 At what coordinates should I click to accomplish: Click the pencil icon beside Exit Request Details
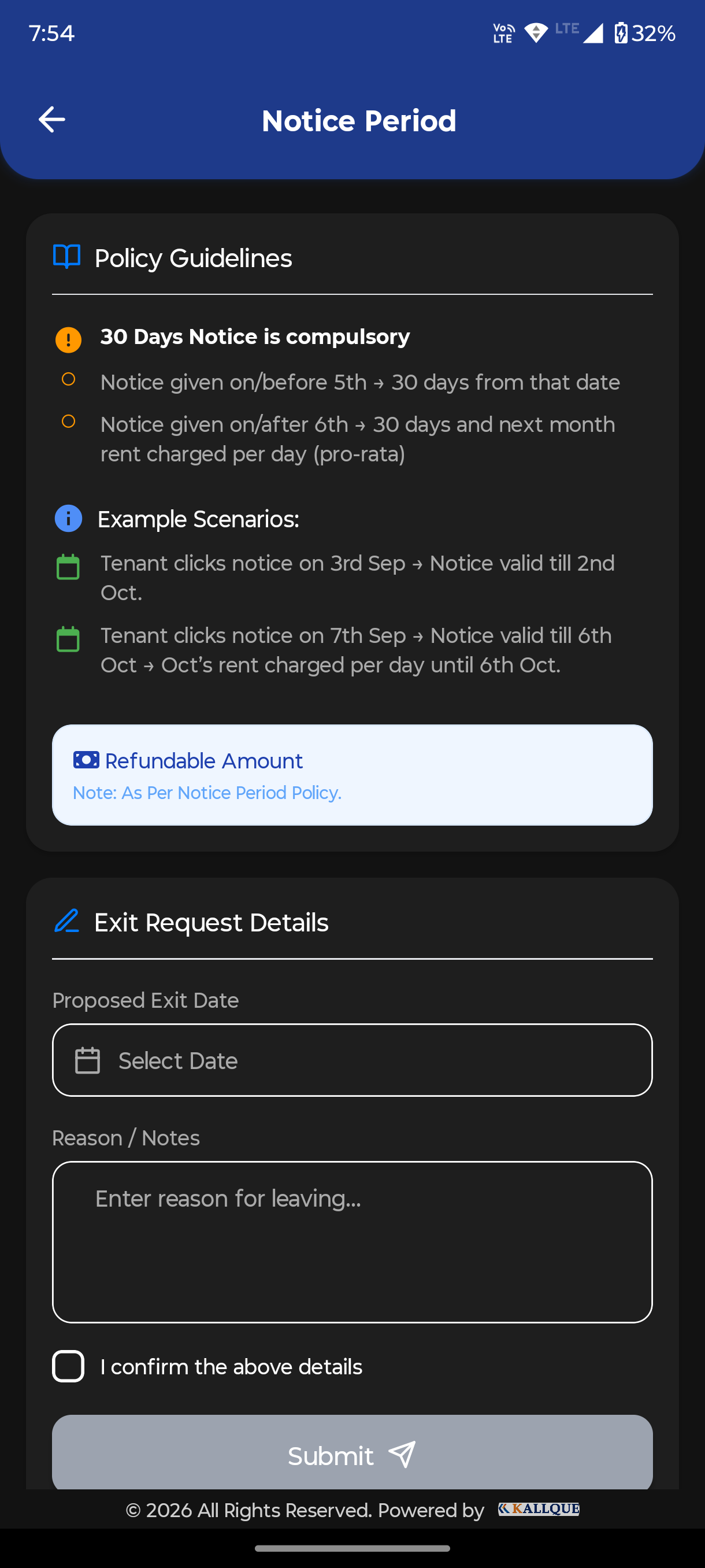67,921
